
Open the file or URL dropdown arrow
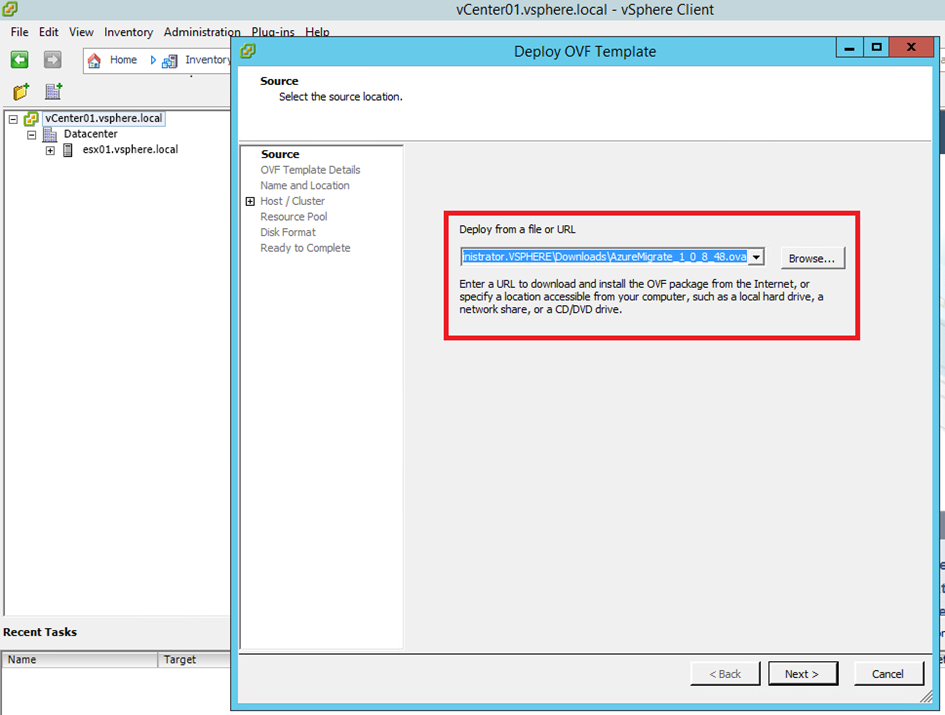point(756,257)
